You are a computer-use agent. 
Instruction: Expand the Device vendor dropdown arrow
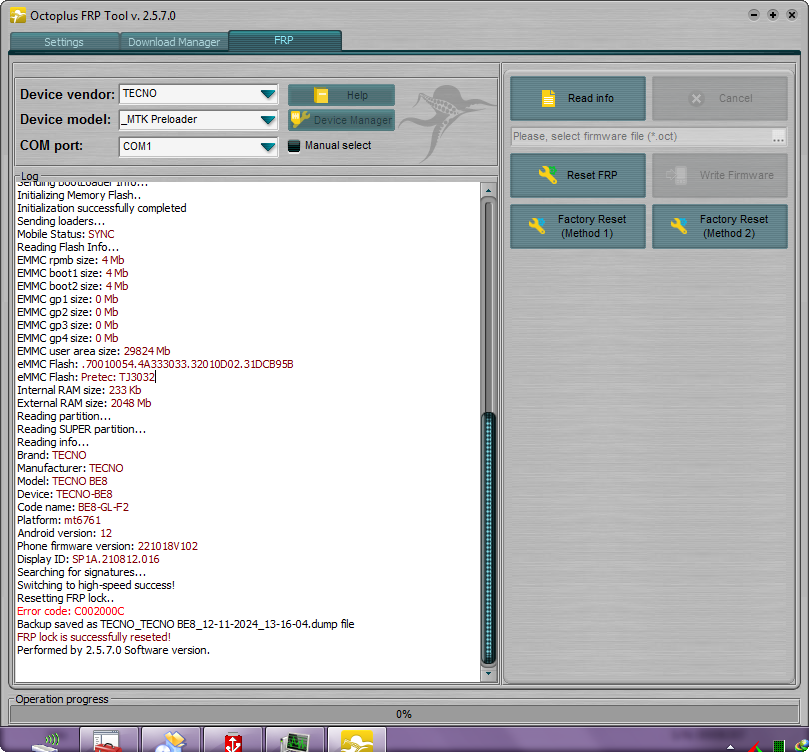[x=268, y=94]
